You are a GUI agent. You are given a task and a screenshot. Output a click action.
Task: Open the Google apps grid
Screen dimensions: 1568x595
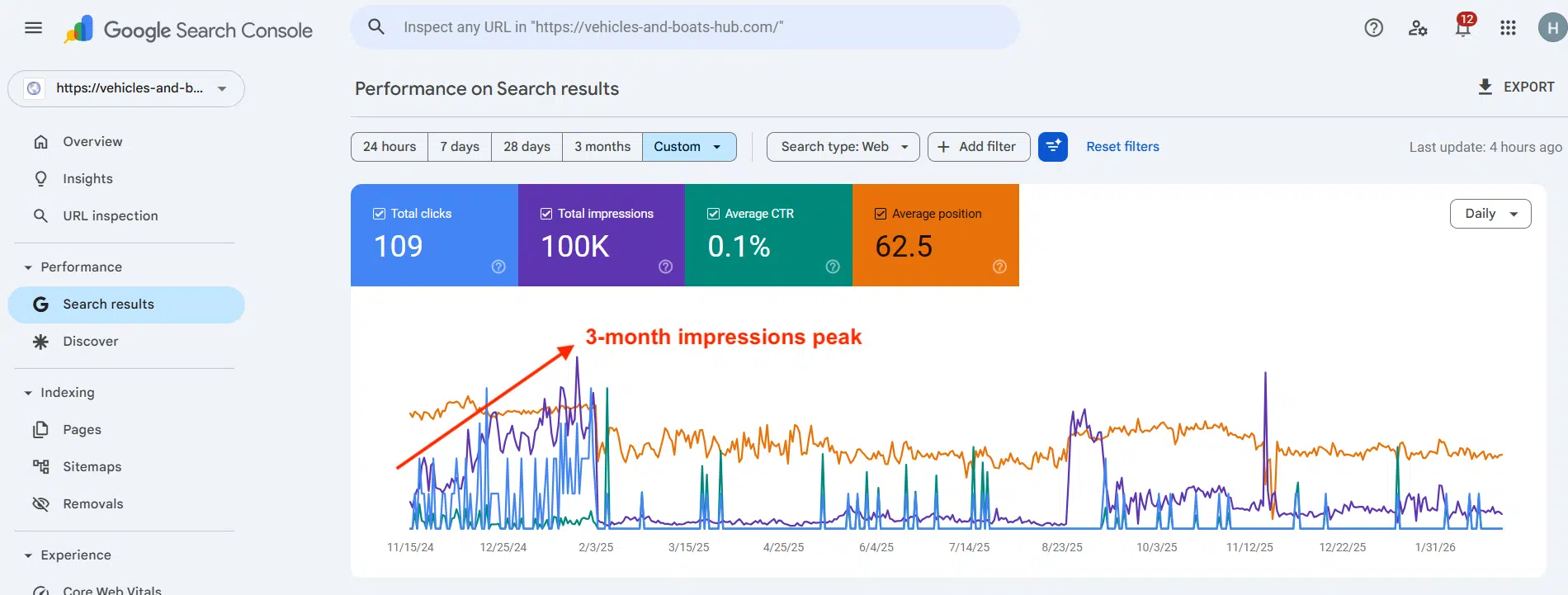(x=1508, y=28)
